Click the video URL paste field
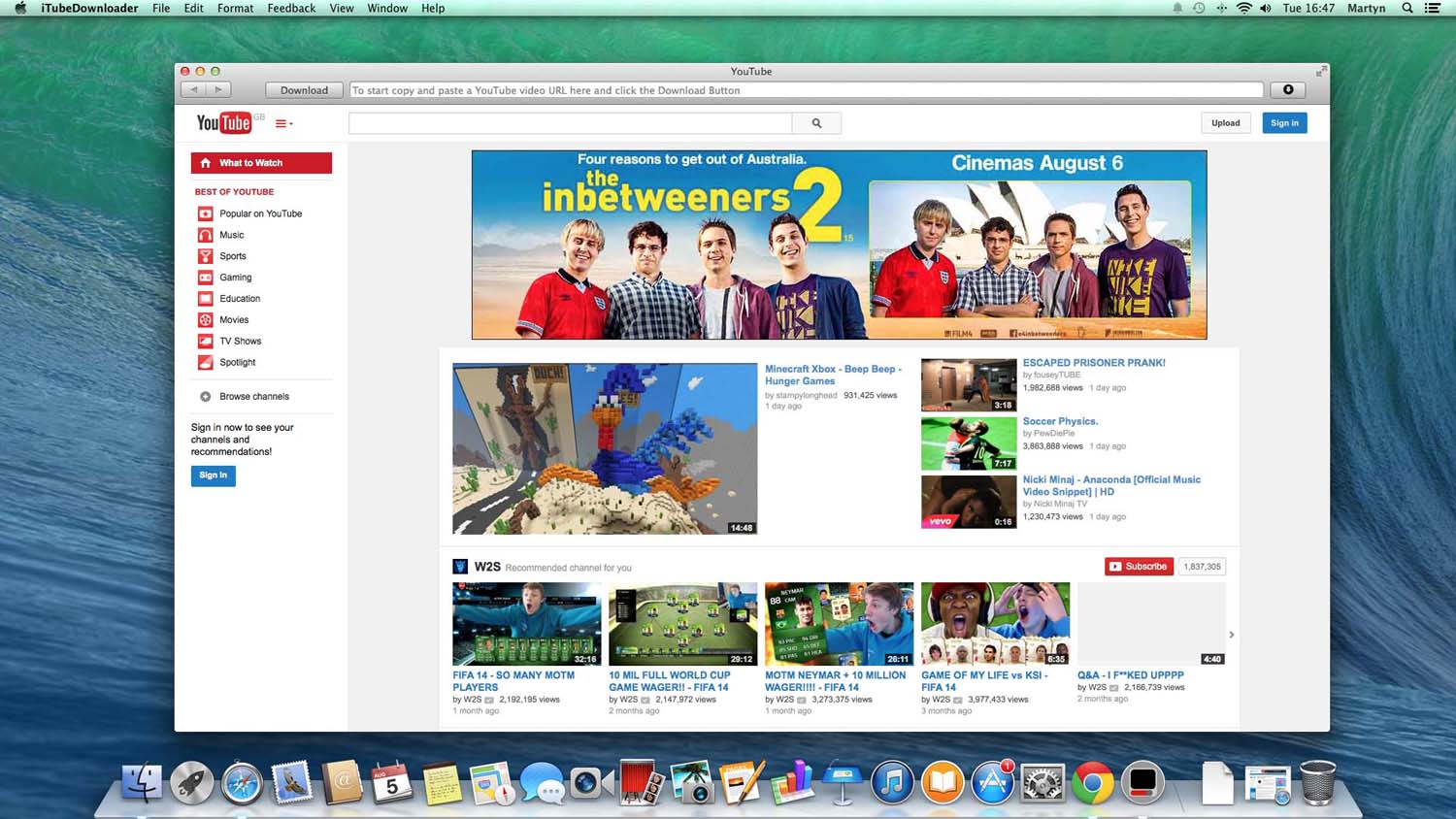Image resolution: width=1456 pixels, height=819 pixels. (x=807, y=90)
